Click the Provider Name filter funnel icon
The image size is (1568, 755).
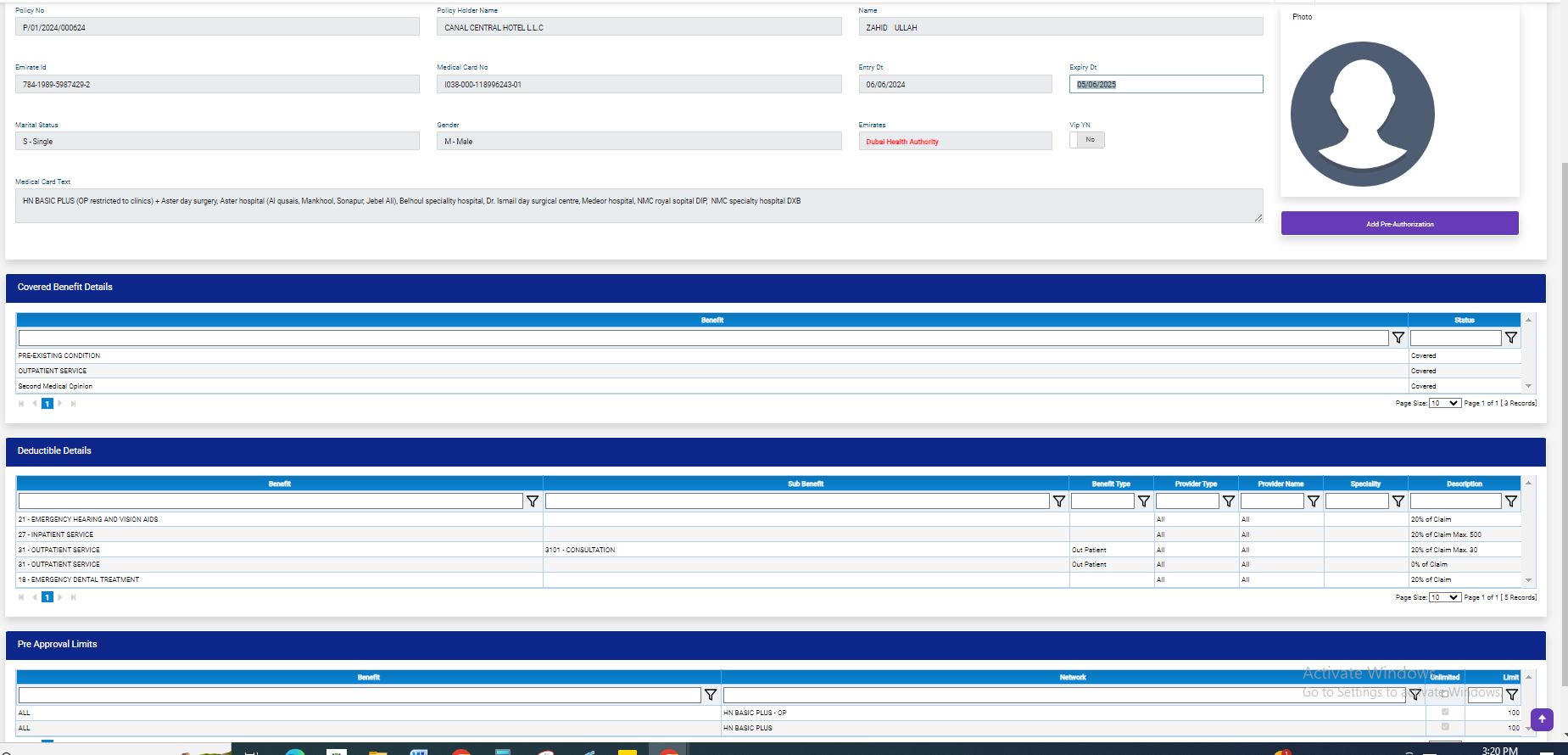click(1314, 501)
